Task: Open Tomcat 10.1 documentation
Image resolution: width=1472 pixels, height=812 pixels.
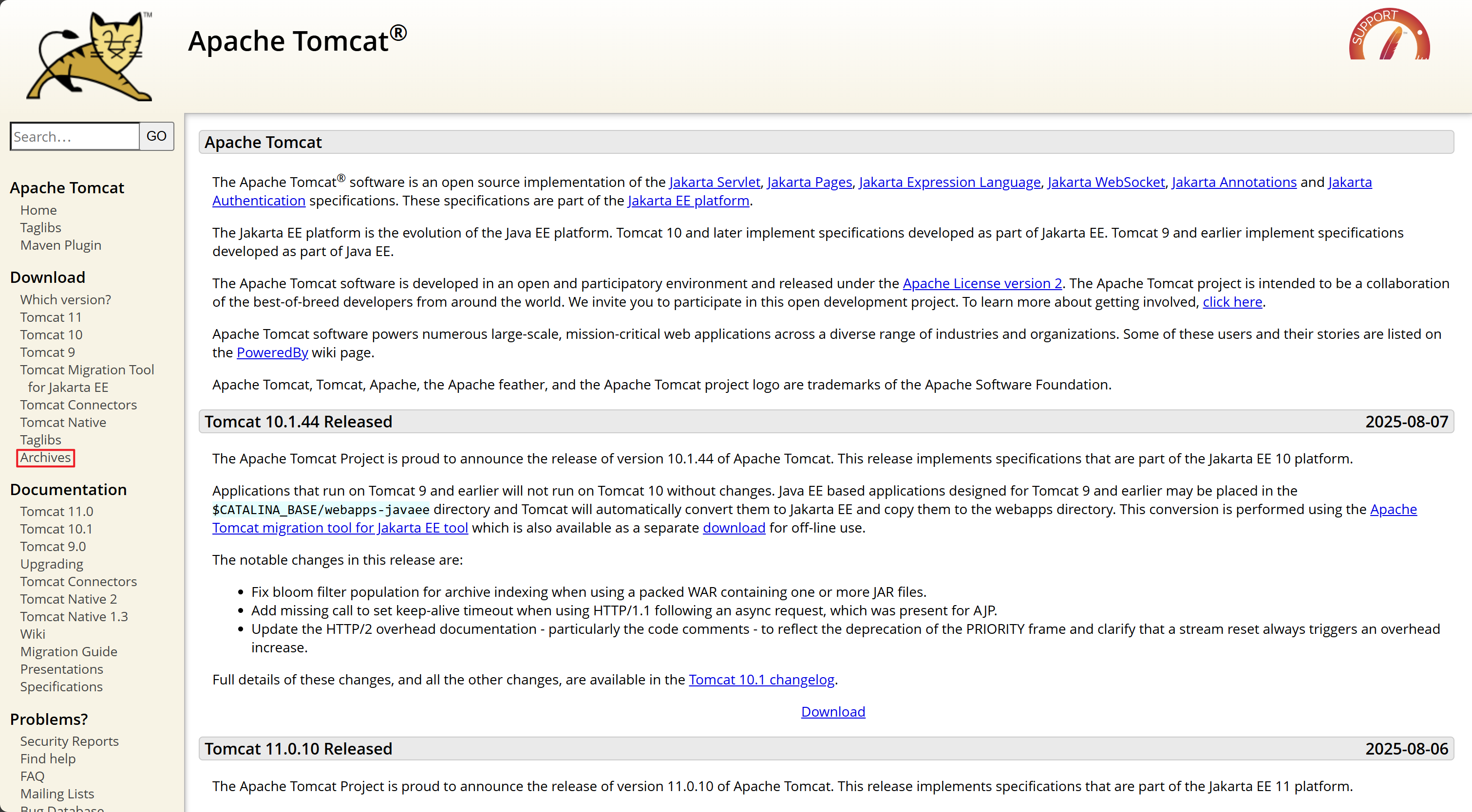Action: [x=56, y=529]
